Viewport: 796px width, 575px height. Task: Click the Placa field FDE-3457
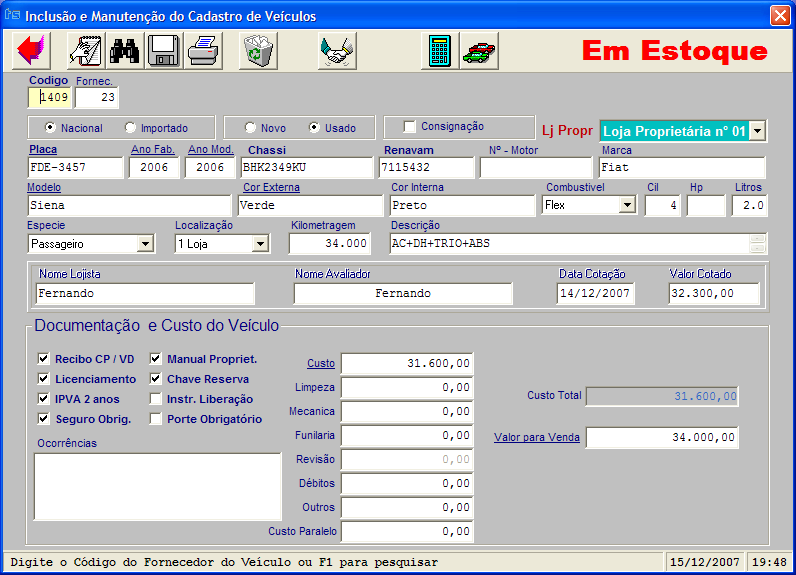pyautogui.click(x=75, y=167)
